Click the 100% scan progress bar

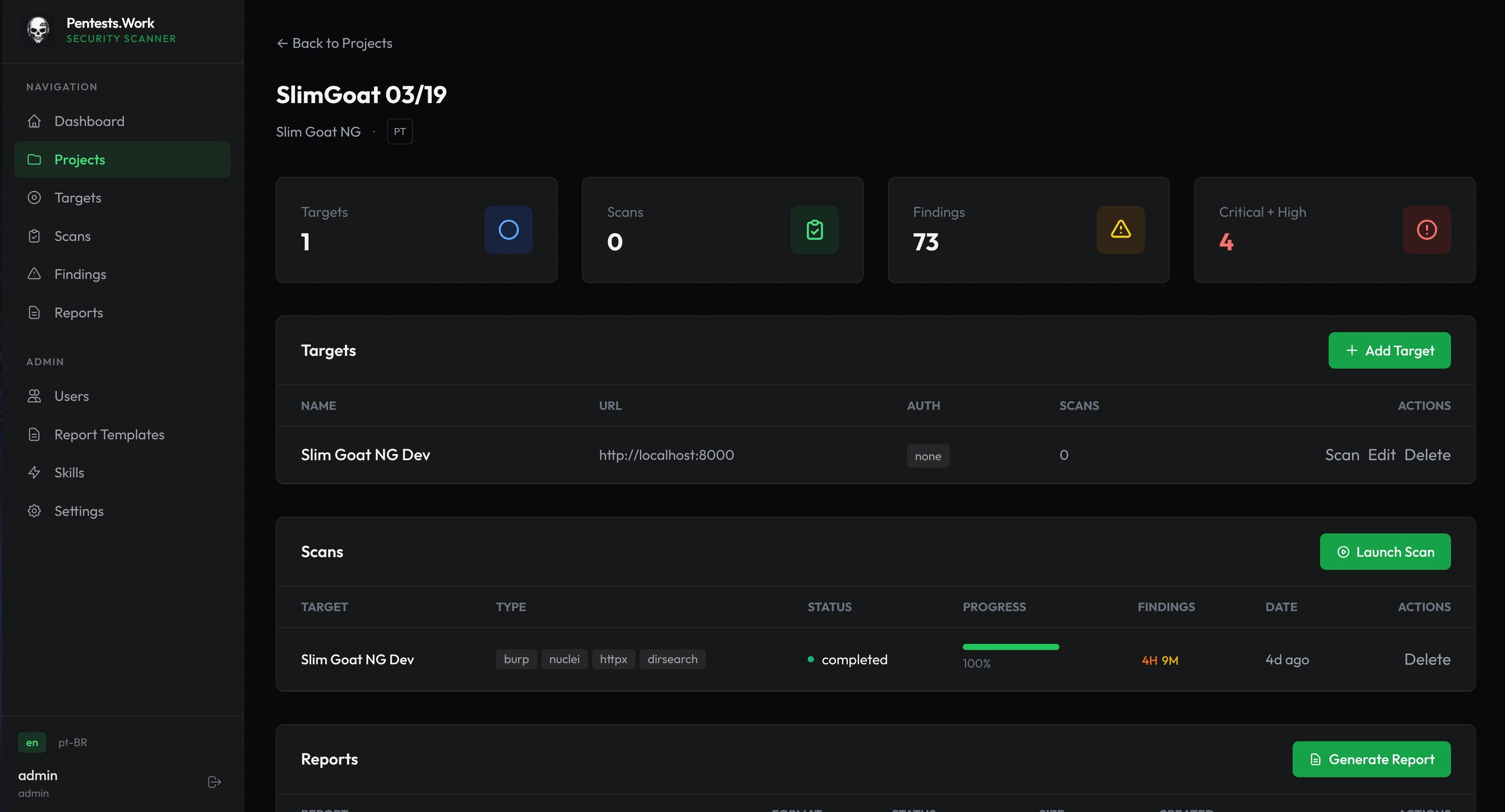(1011, 647)
